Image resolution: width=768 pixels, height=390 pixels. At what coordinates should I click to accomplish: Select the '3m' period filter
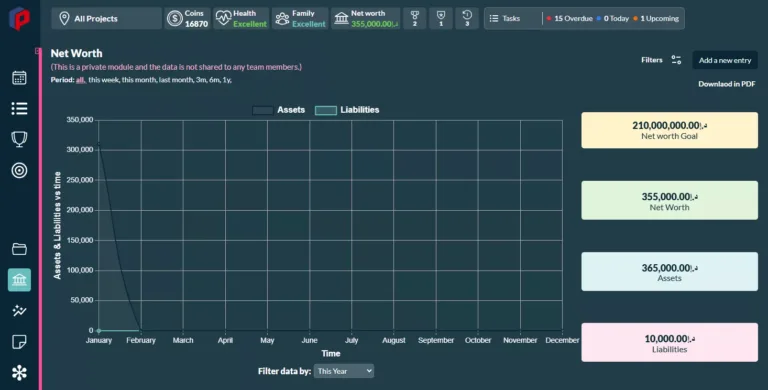click(201, 80)
